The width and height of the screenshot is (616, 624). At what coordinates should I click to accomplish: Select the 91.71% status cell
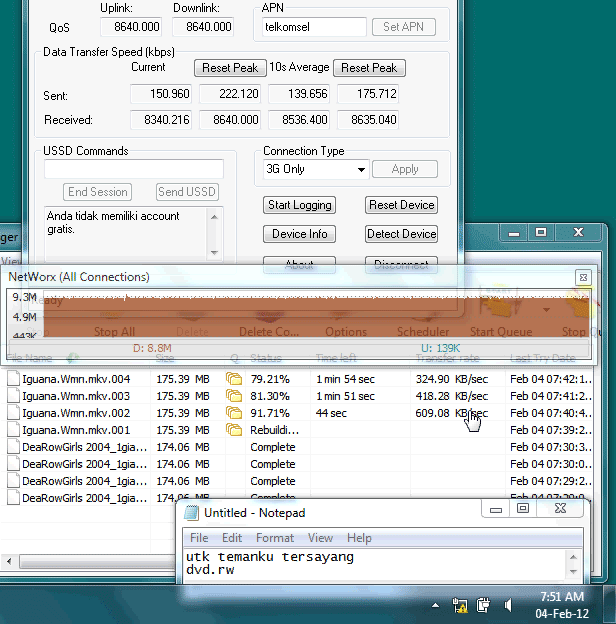(x=270, y=413)
